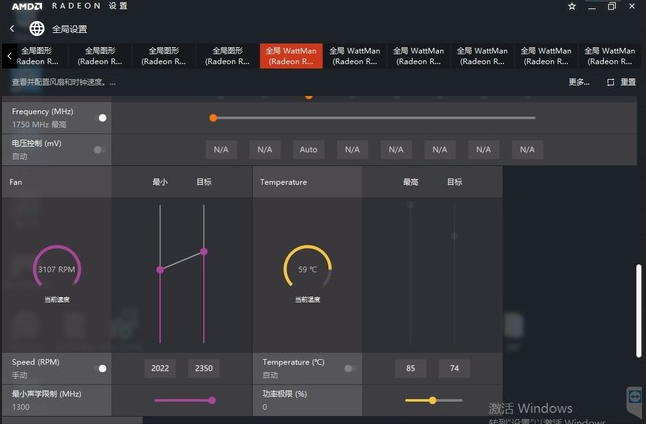
Task: Click the 最高 column label in Temperature section
Action: click(410, 182)
